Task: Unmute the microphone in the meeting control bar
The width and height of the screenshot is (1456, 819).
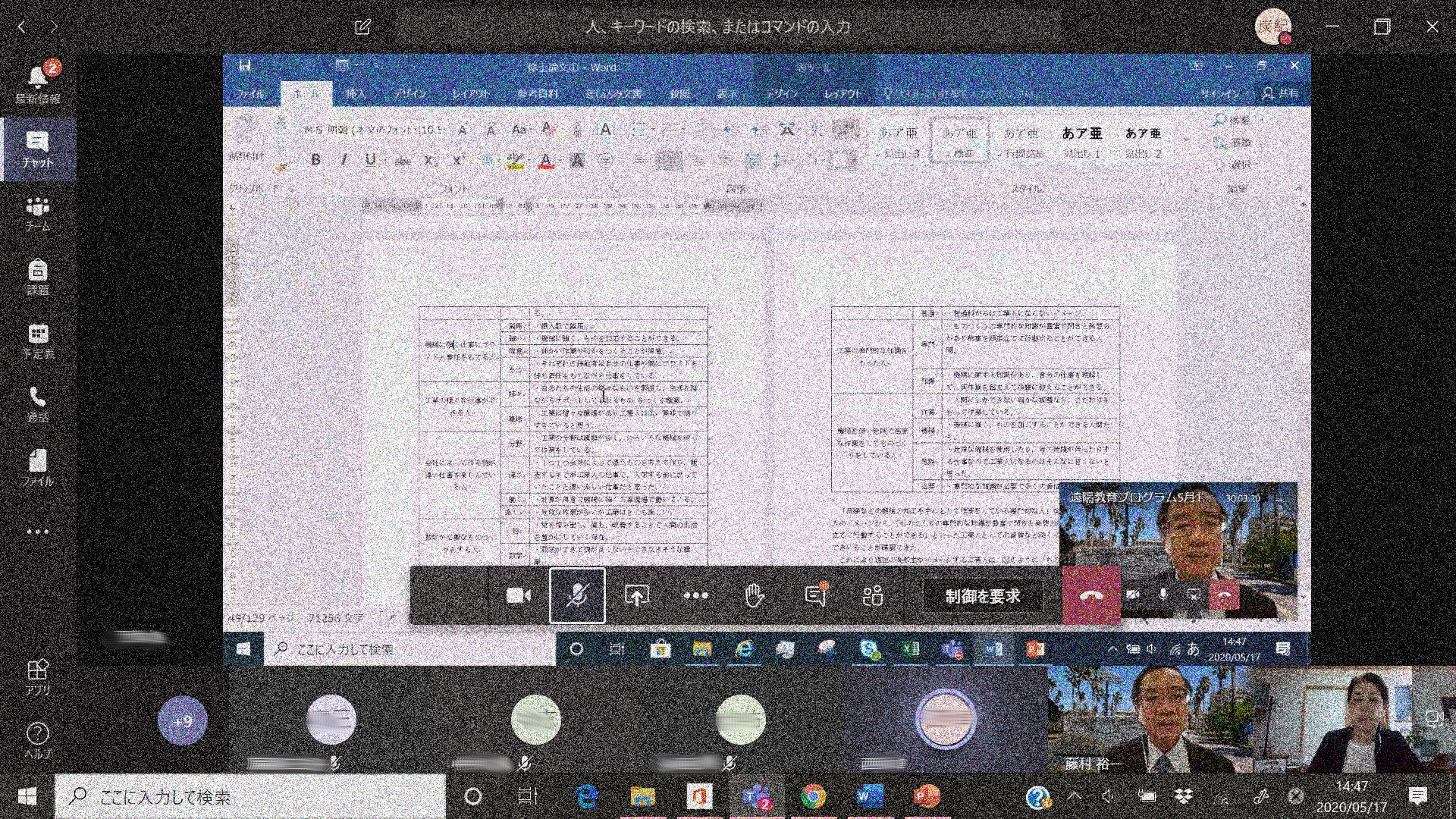Action: coord(577,596)
